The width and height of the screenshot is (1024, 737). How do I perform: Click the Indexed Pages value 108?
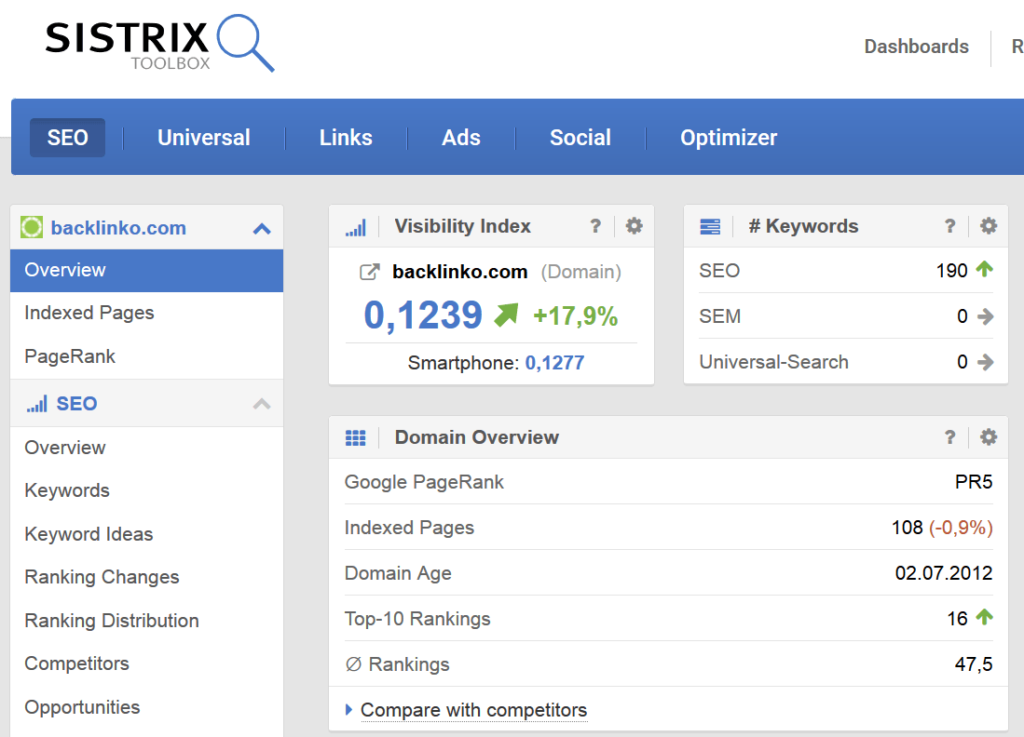[x=907, y=527]
